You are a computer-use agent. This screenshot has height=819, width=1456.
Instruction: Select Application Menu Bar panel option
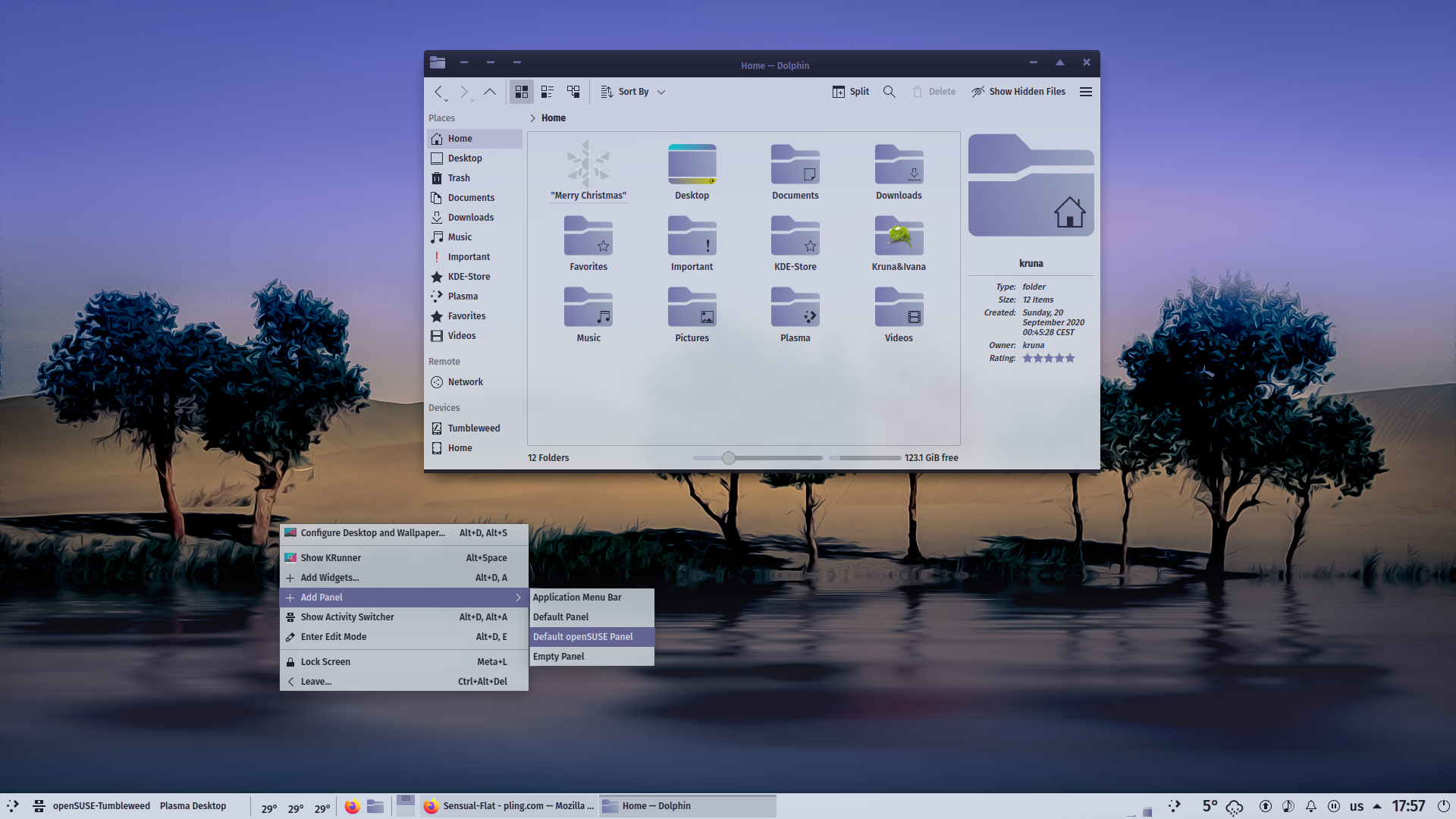point(591,598)
